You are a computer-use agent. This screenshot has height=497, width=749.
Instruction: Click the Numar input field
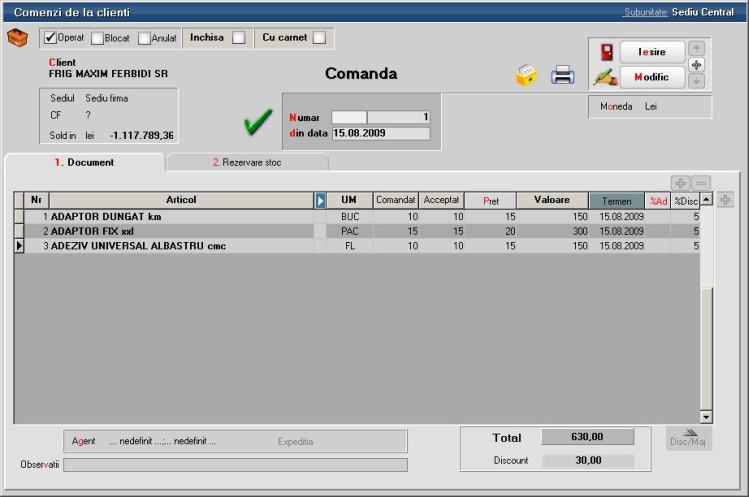point(381,117)
